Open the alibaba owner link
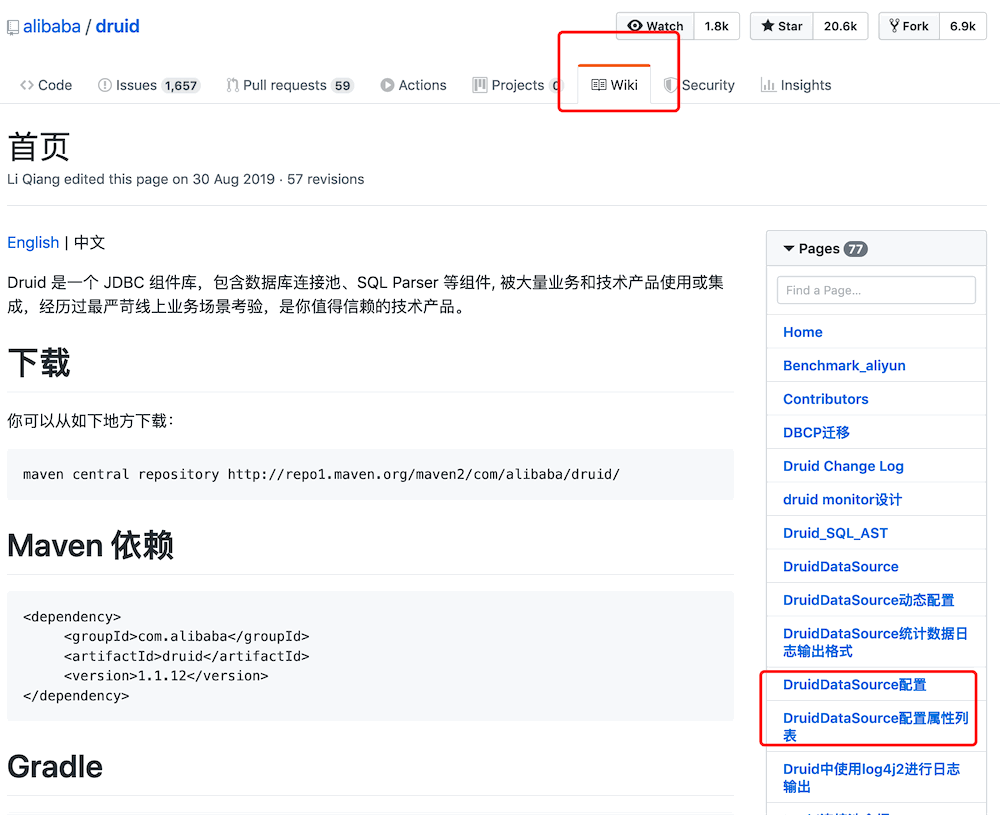Viewport: 1000px width, 815px height. [x=52, y=26]
